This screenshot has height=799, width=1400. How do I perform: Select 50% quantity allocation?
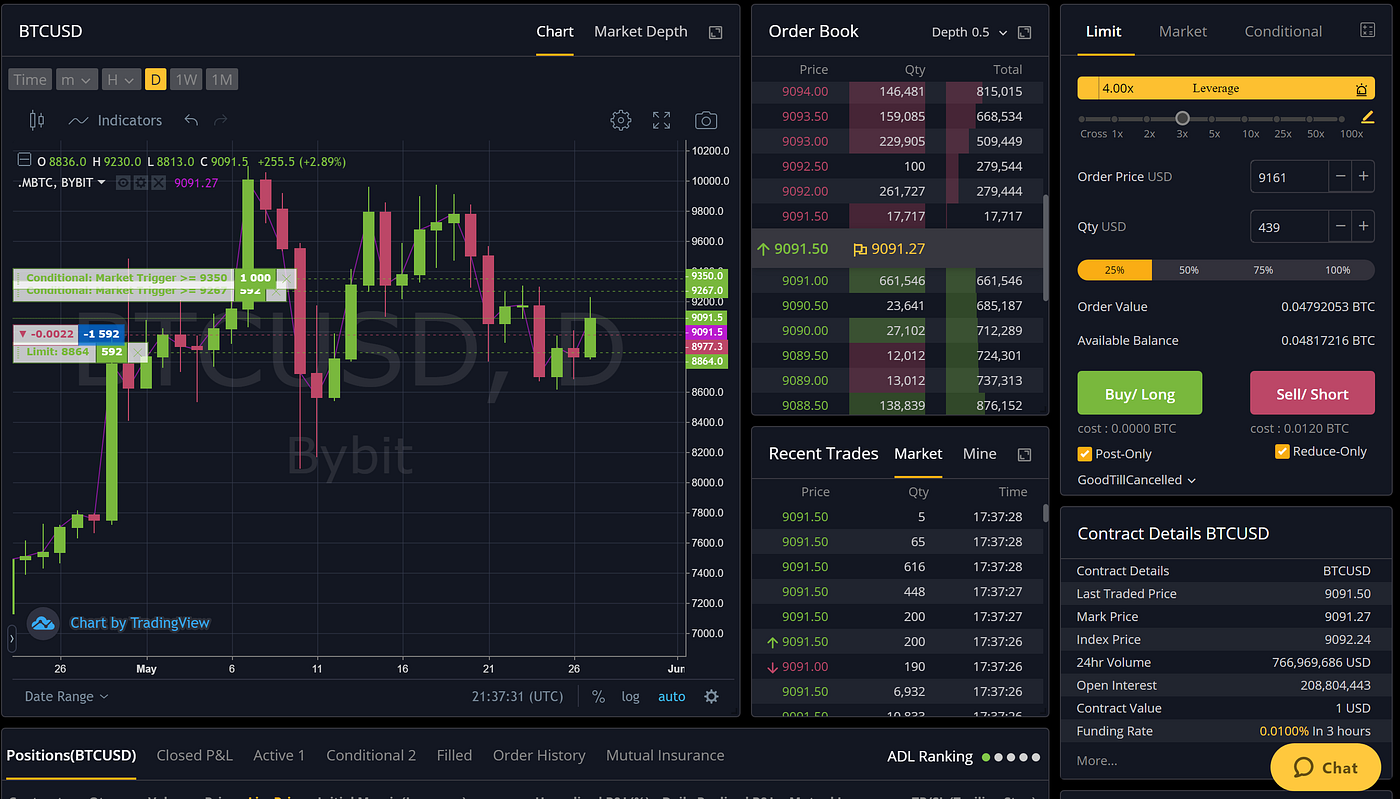click(x=1189, y=270)
